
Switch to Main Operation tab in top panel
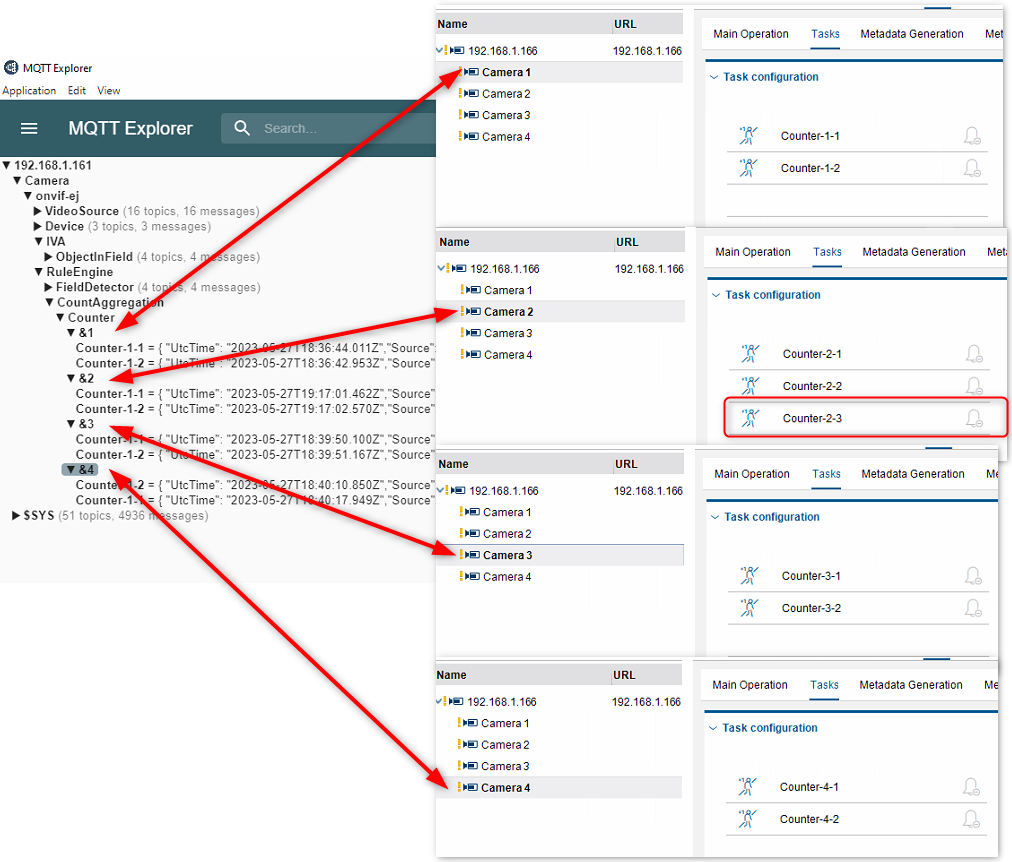point(751,34)
